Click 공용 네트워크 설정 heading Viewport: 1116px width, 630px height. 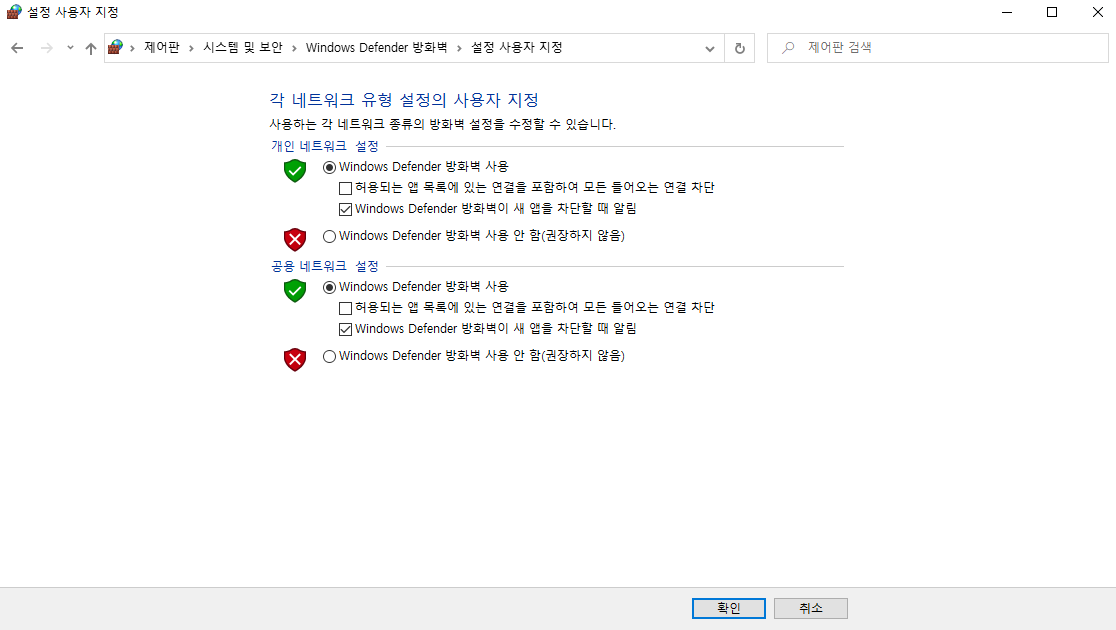pos(325,266)
